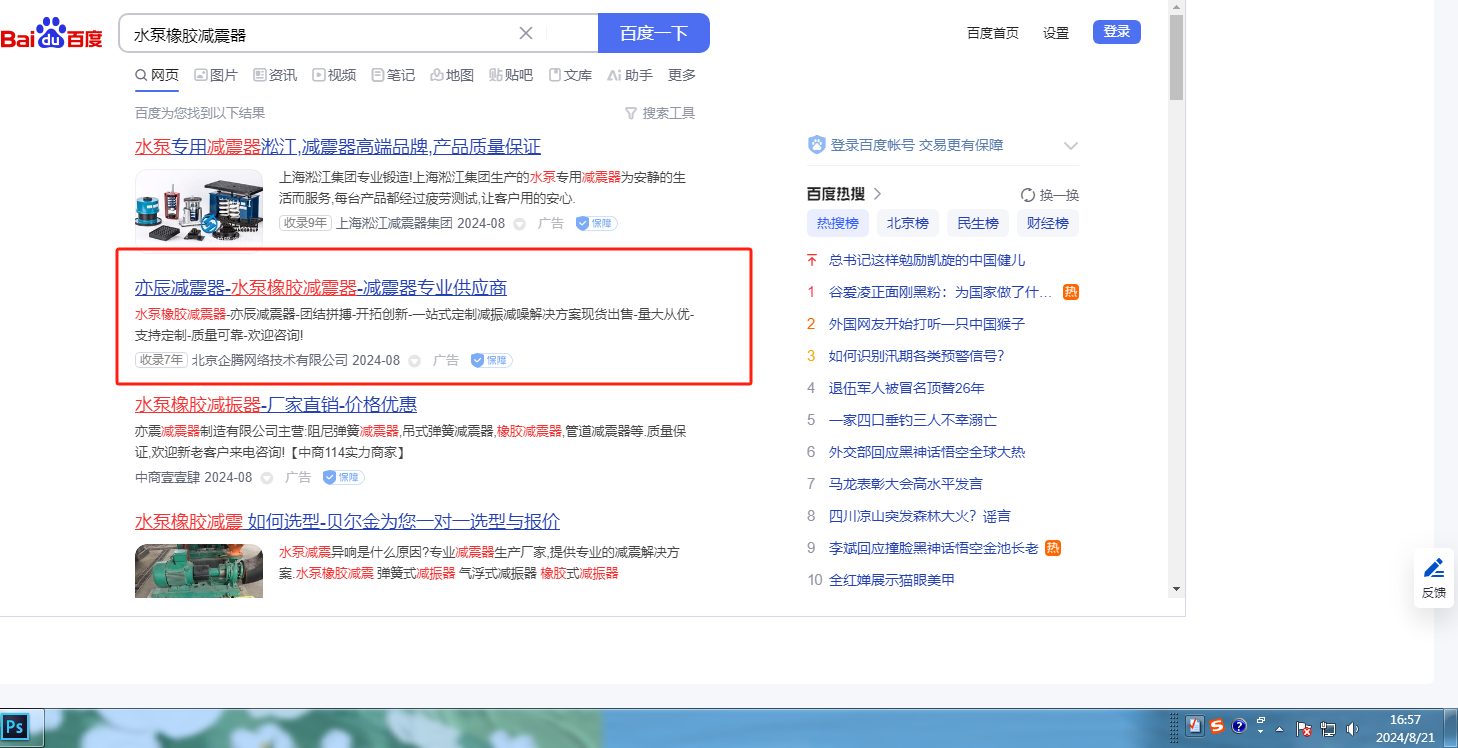Click the Action Center flag tray icon
Image resolution: width=1458 pixels, height=748 pixels.
click(x=1304, y=728)
